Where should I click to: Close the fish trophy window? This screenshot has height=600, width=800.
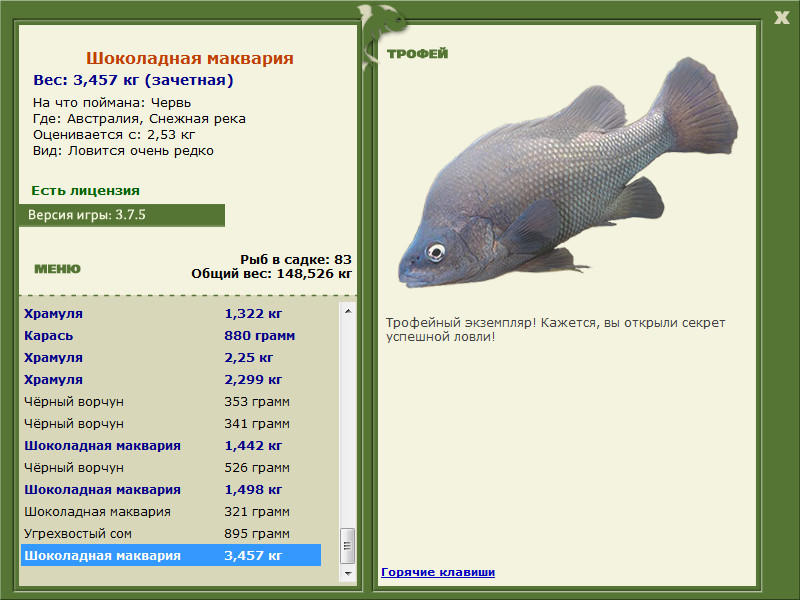coord(781,18)
